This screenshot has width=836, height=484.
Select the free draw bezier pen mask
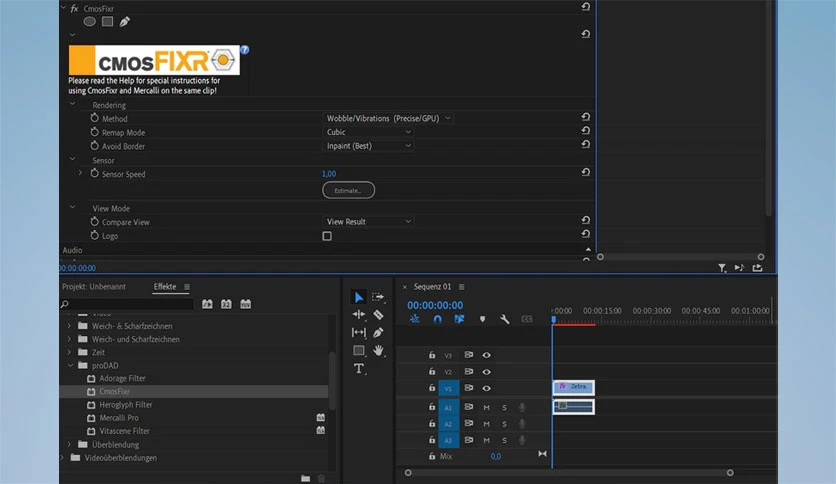(125, 22)
